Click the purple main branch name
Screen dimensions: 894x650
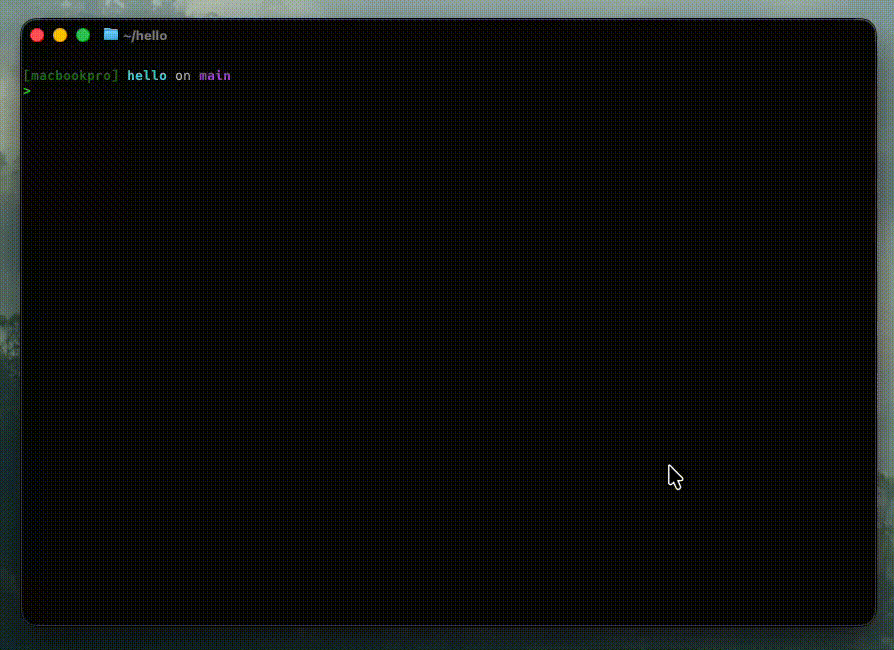tap(215, 76)
